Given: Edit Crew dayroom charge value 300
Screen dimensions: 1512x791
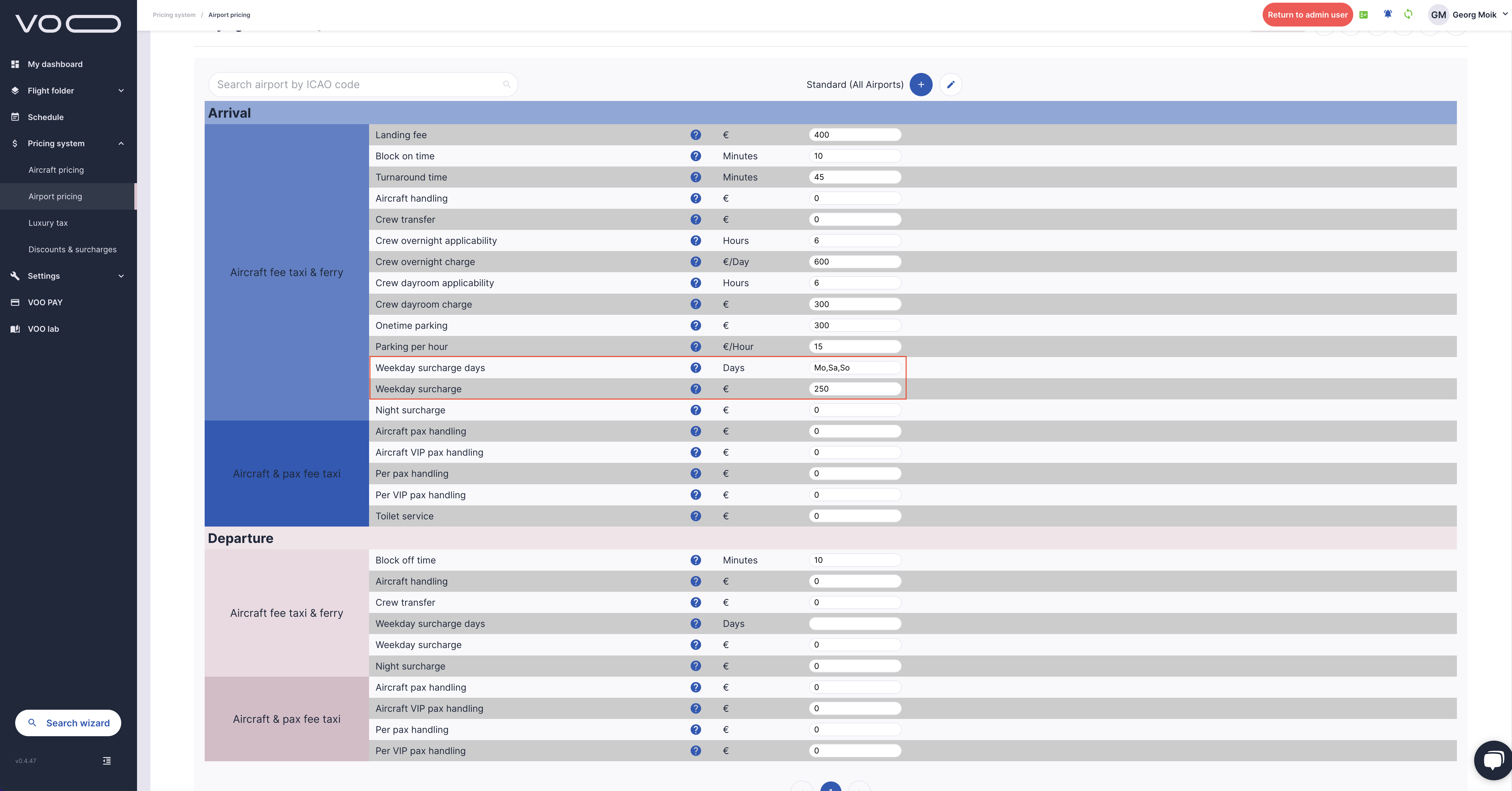Looking at the screenshot, I should (855, 304).
